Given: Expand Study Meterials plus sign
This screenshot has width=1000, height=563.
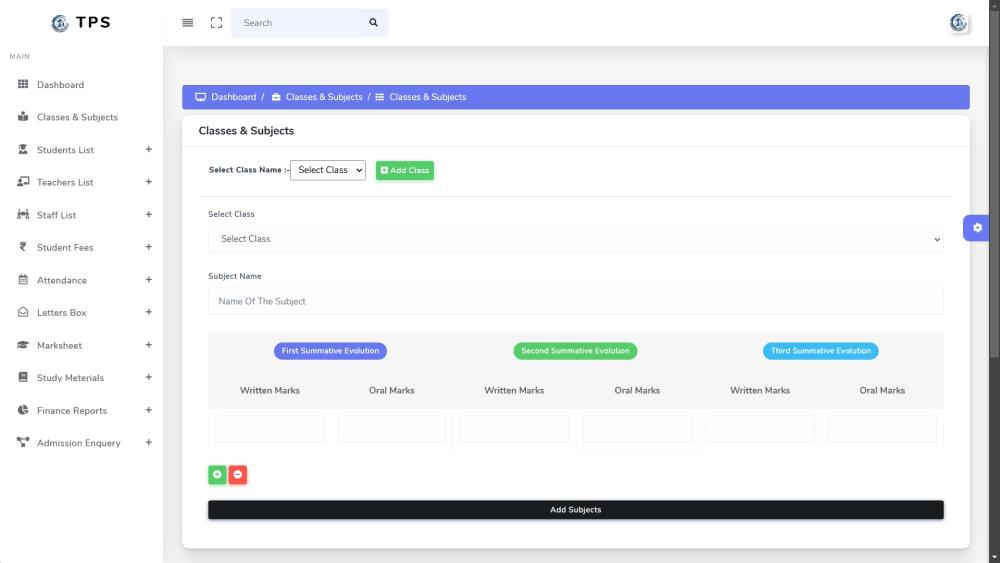Looking at the screenshot, I should (149, 377).
